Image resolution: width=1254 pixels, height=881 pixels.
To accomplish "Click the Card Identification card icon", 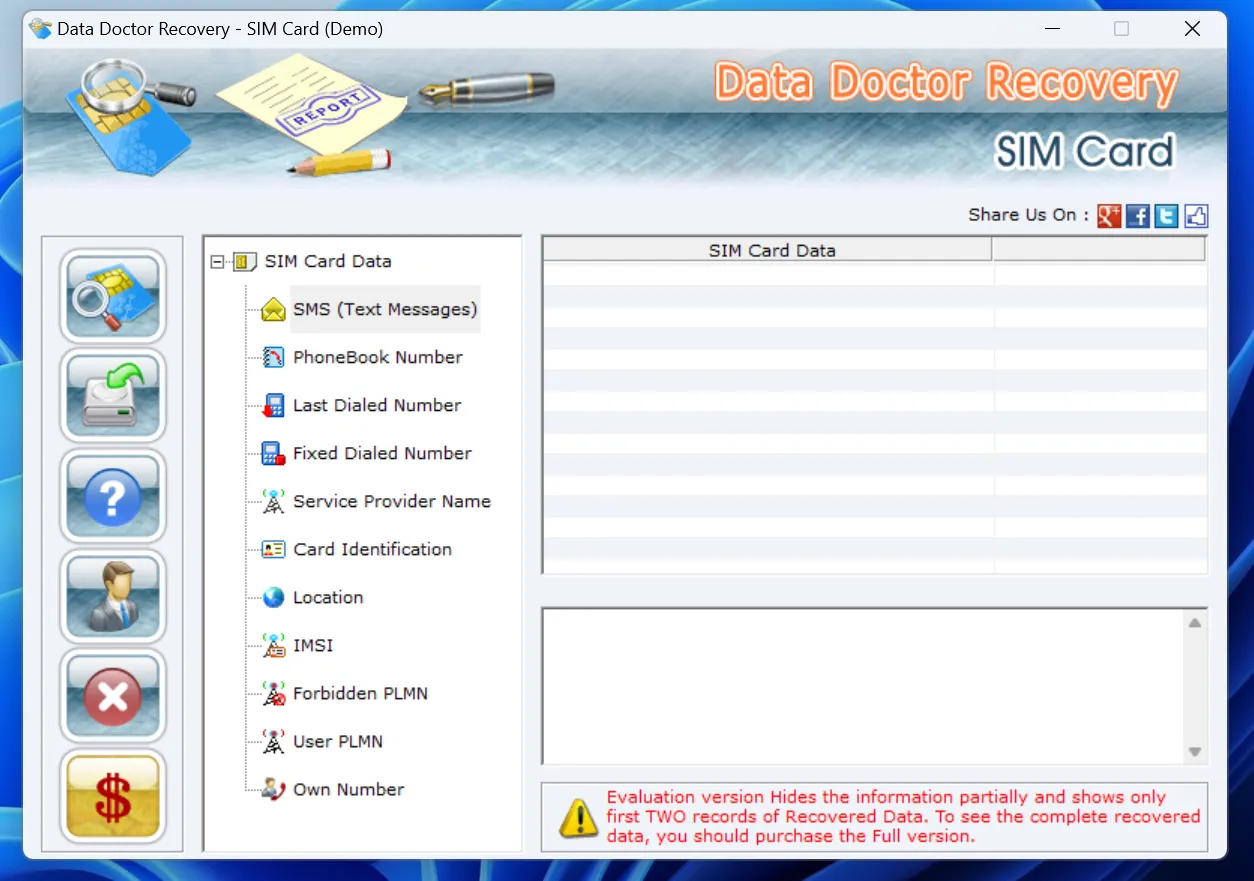I will pos(273,550).
